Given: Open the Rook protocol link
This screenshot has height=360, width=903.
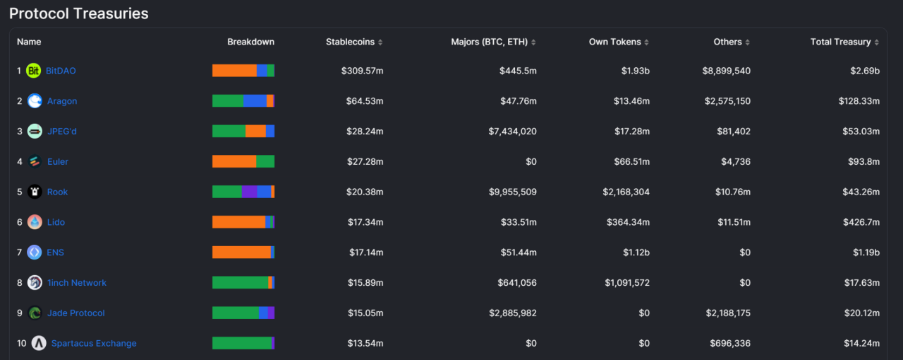Looking at the screenshot, I should point(58,192).
